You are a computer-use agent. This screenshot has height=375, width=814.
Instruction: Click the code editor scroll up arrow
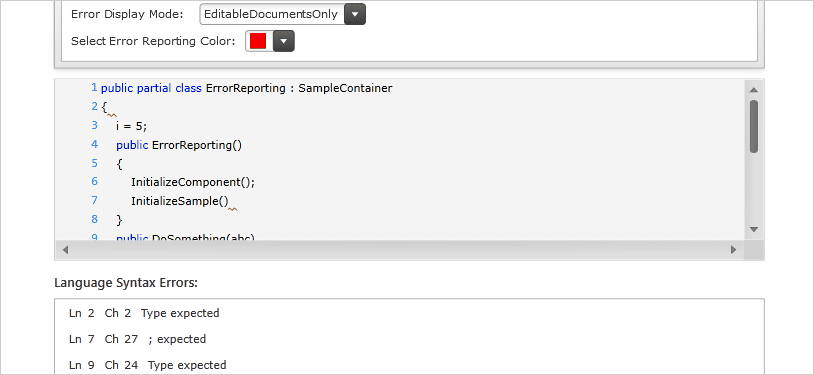click(x=754, y=90)
